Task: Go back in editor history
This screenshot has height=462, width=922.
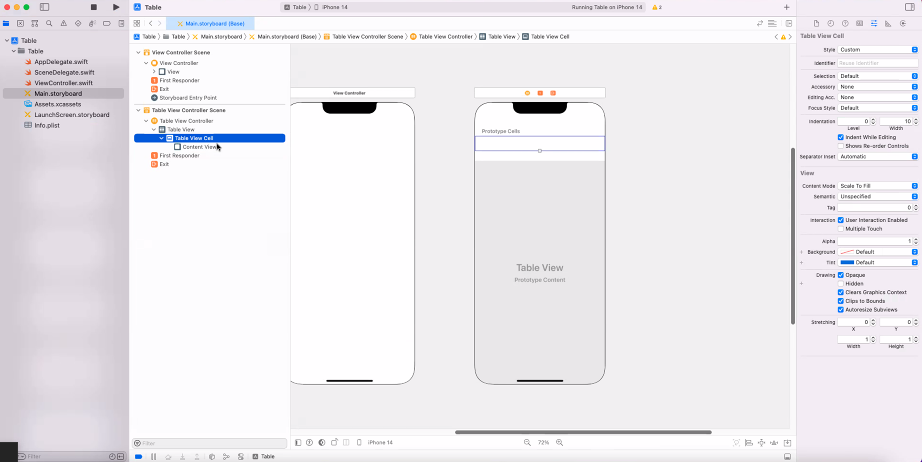Action: (x=151, y=24)
